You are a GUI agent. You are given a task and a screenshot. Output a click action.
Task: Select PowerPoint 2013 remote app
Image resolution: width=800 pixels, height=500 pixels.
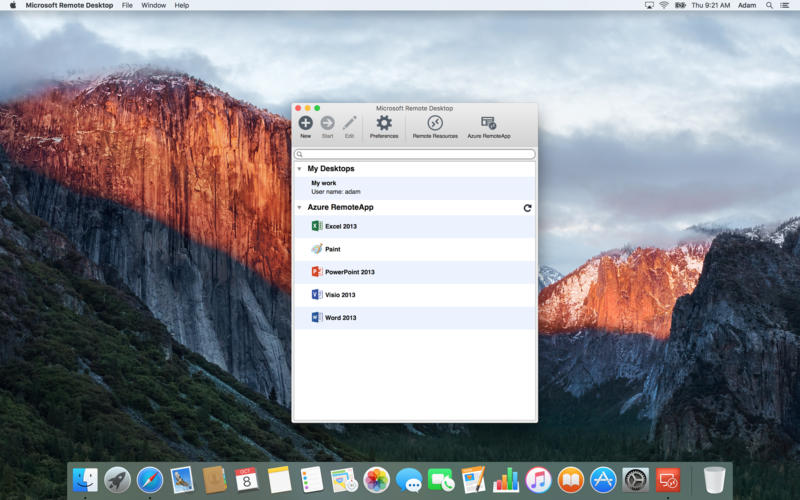pos(349,272)
